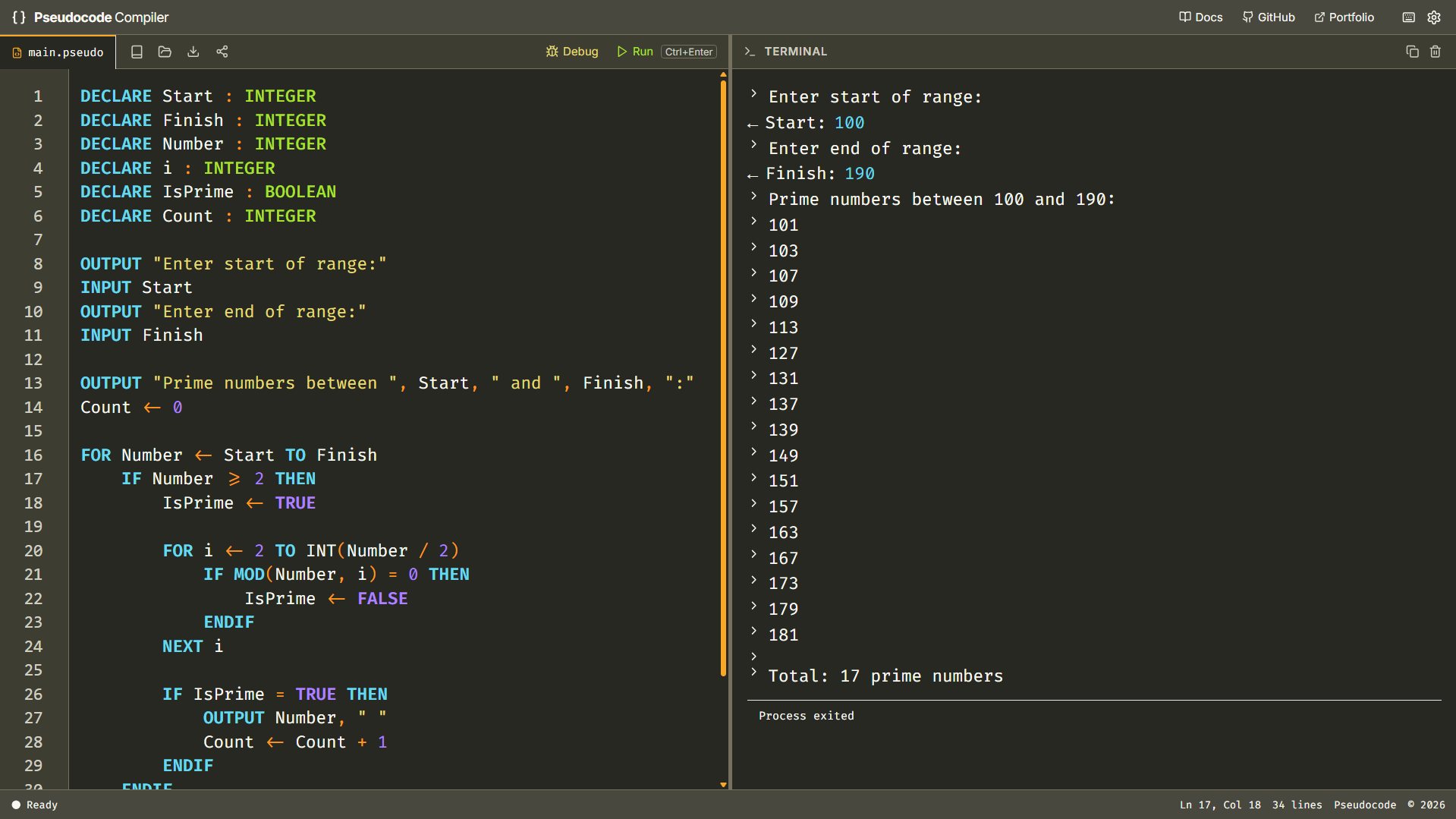The height and width of the screenshot is (819, 1456).
Task: Place cursor on 'Count ← Count + 1' line
Action: click(294, 742)
